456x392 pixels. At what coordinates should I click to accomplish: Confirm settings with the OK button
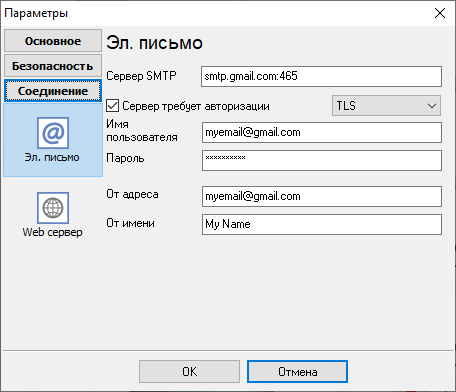189,371
